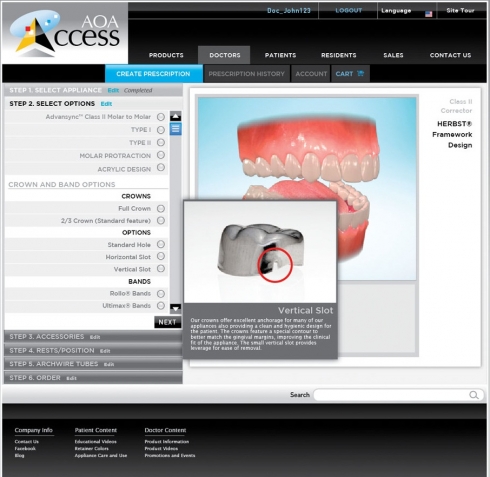The width and height of the screenshot is (490, 477).
Task: Click the search magnifier icon
Action: pyautogui.click(x=474, y=395)
